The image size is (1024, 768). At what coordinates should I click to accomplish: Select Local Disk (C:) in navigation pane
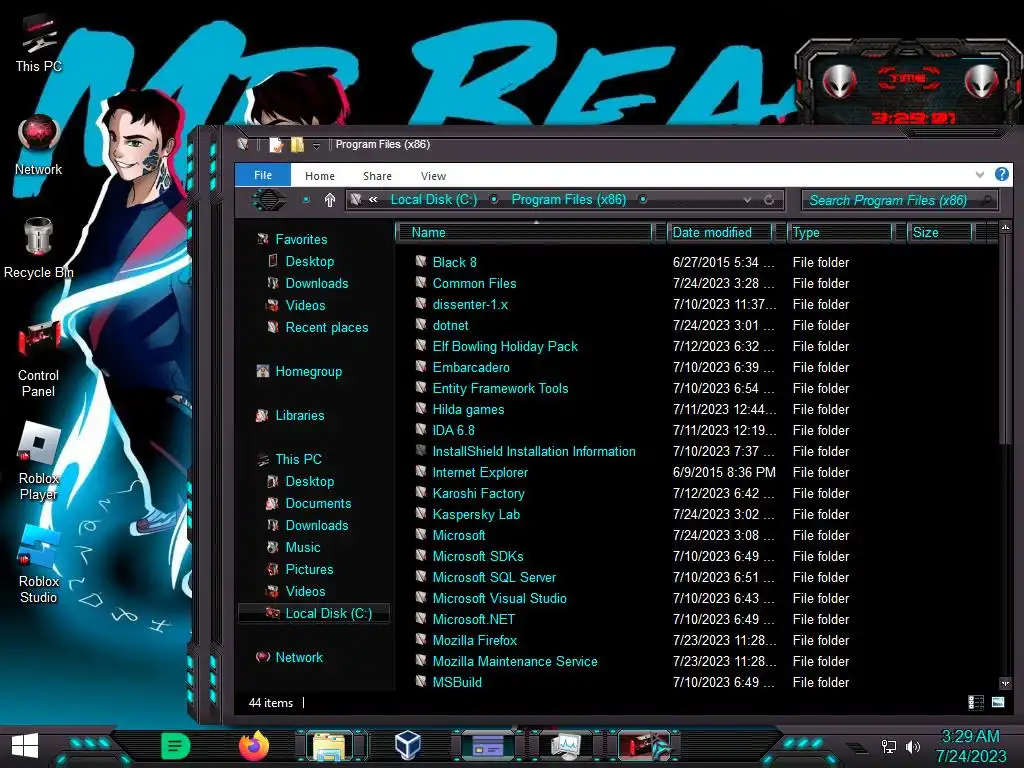click(315, 613)
